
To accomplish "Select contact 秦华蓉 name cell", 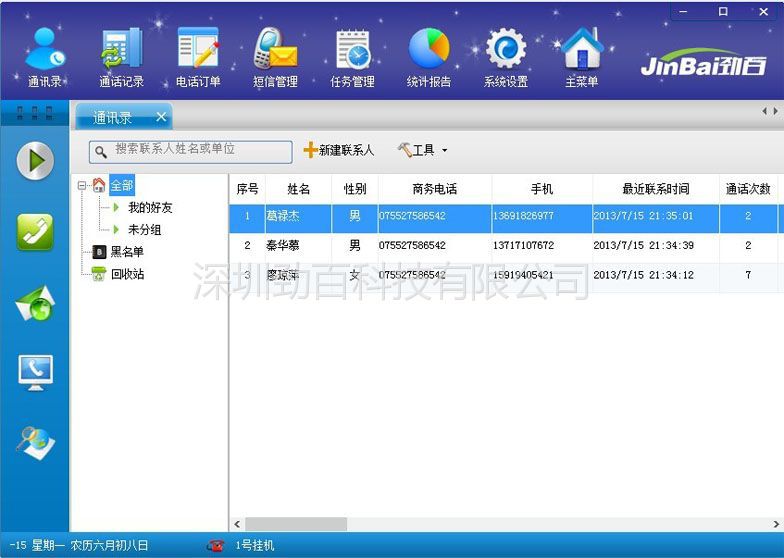I will pyautogui.click(x=298, y=246).
